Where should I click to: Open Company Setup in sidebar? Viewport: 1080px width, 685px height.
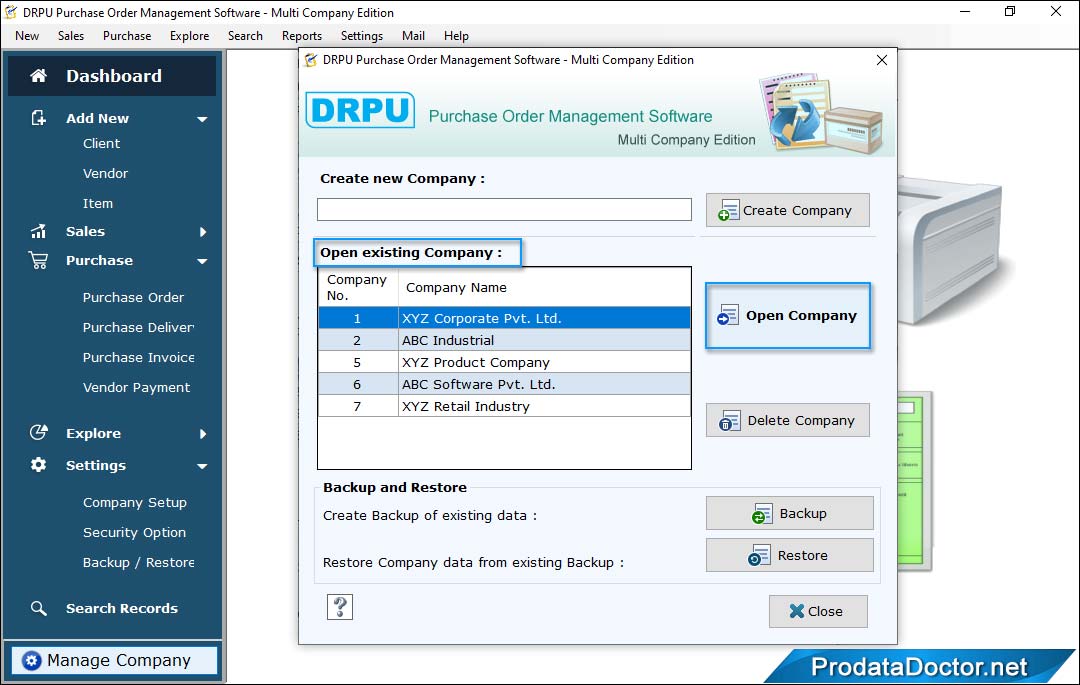(x=134, y=503)
